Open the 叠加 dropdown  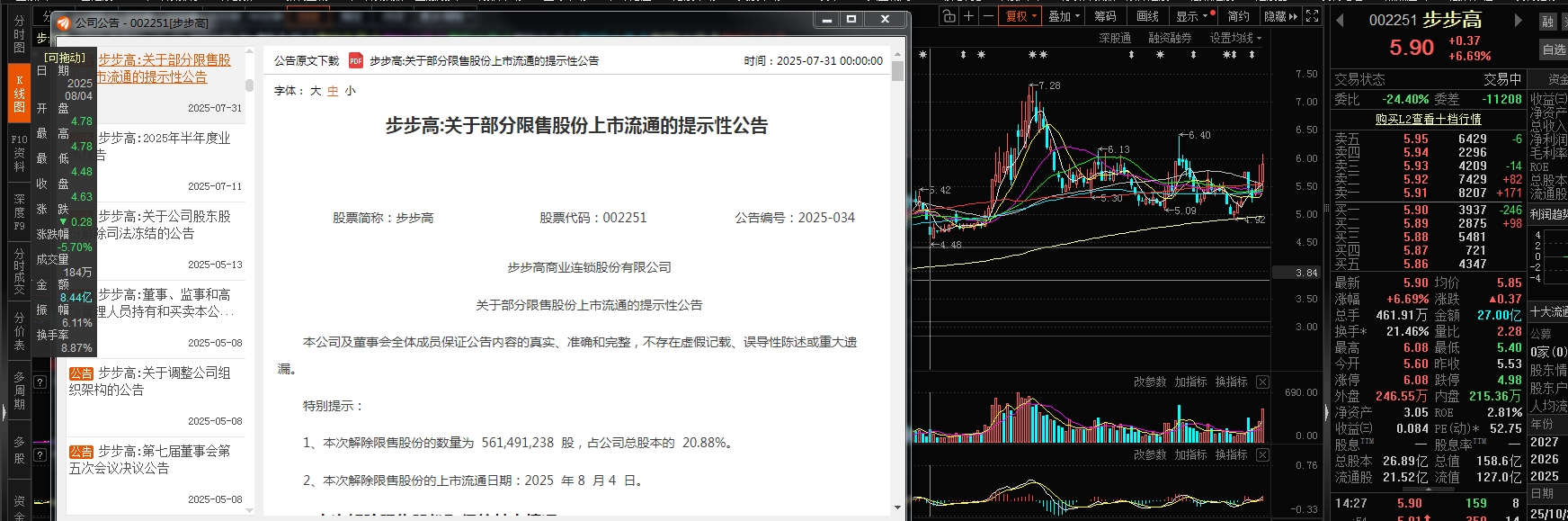click(1065, 16)
